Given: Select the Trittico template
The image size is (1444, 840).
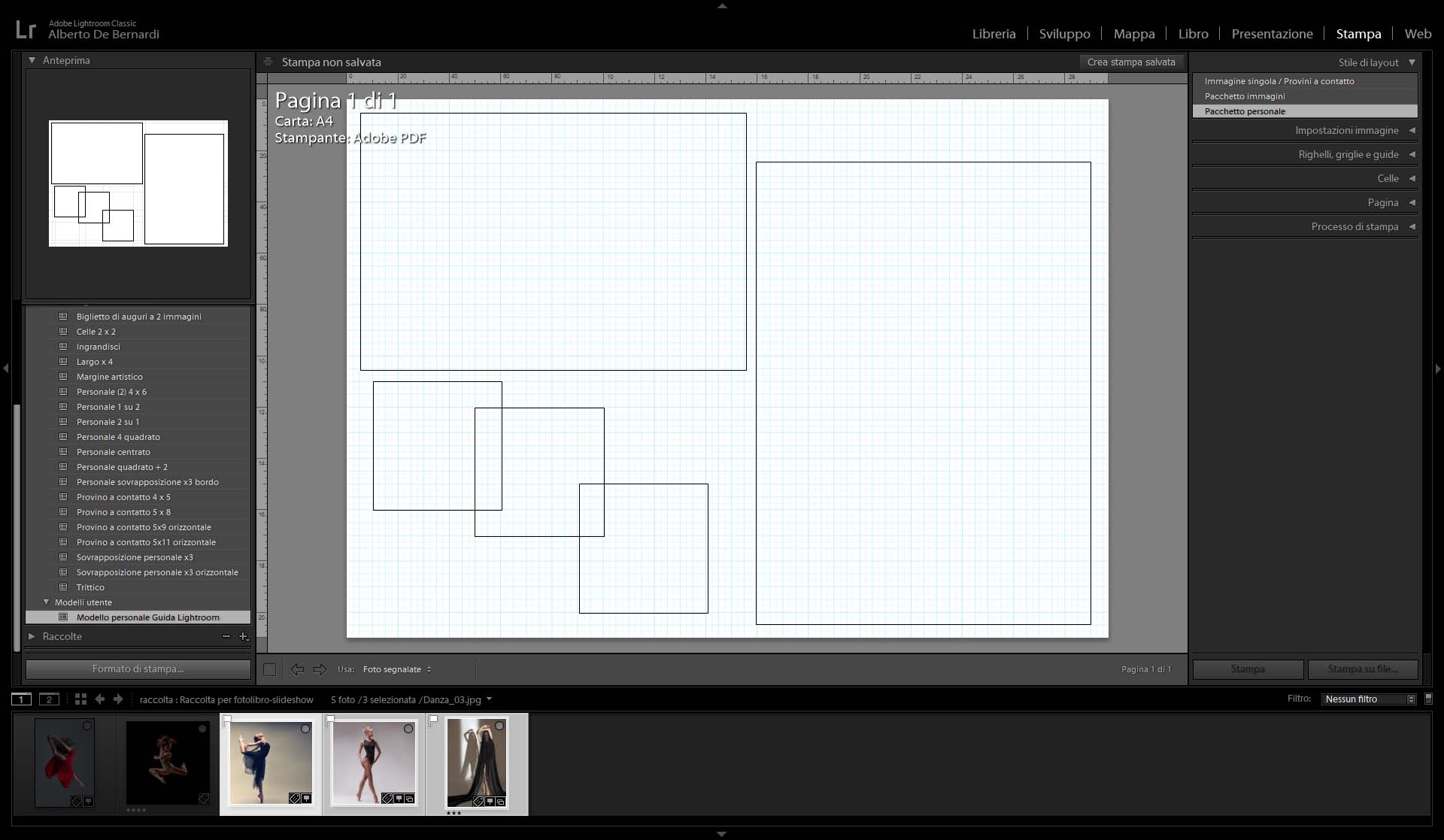Looking at the screenshot, I should [x=90, y=587].
